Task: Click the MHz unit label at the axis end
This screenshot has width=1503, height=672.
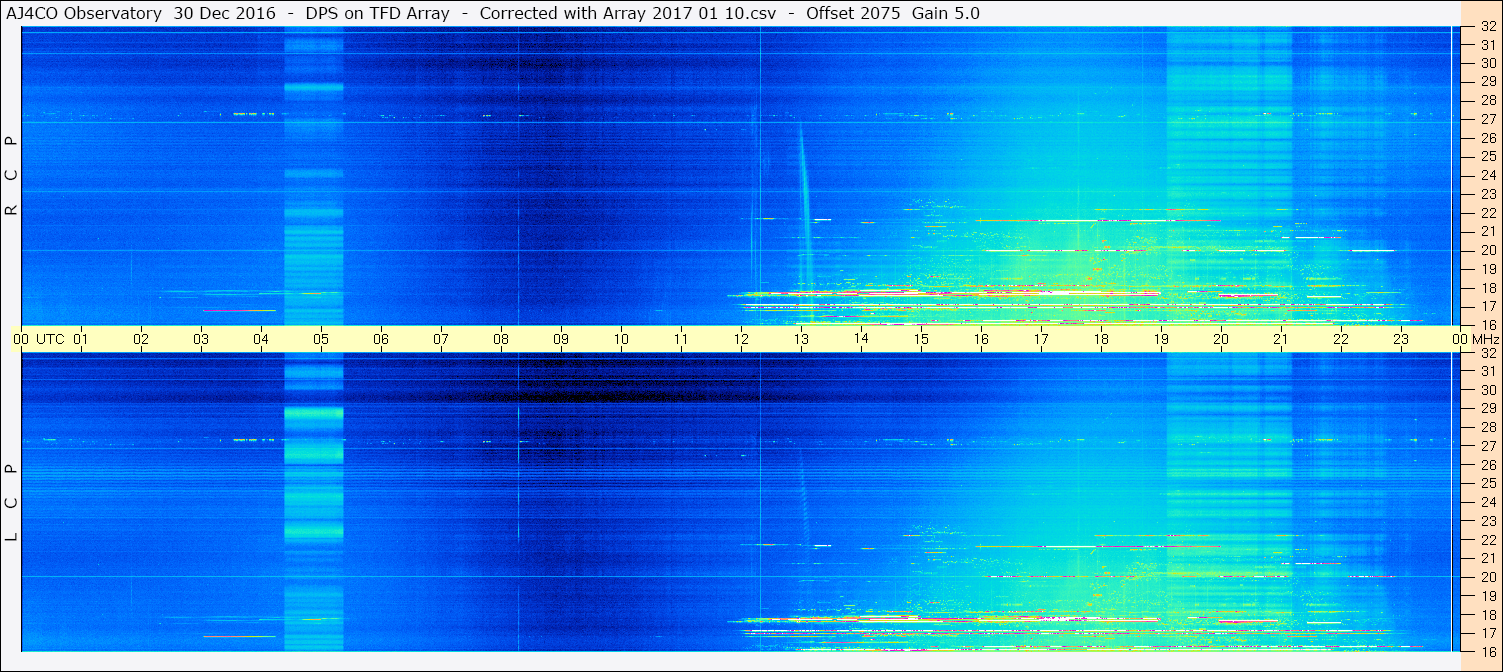Action: [1480, 339]
